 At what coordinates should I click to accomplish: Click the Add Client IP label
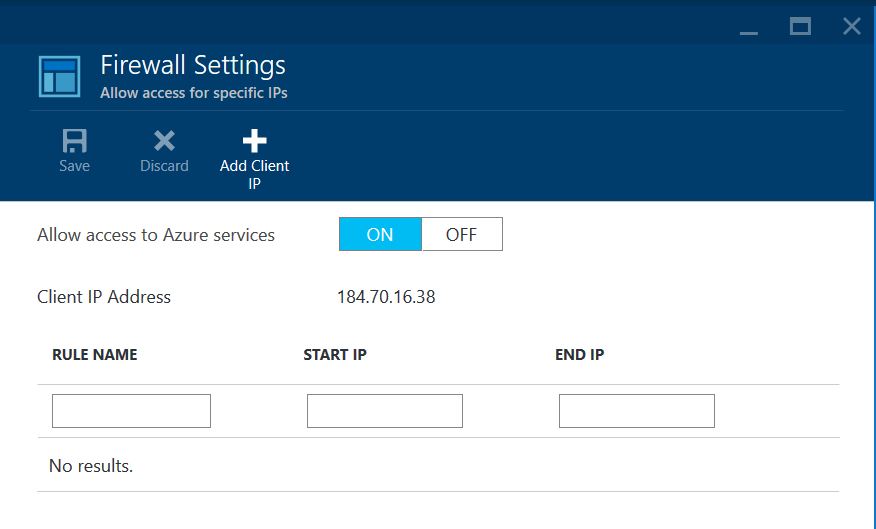tap(254, 174)
